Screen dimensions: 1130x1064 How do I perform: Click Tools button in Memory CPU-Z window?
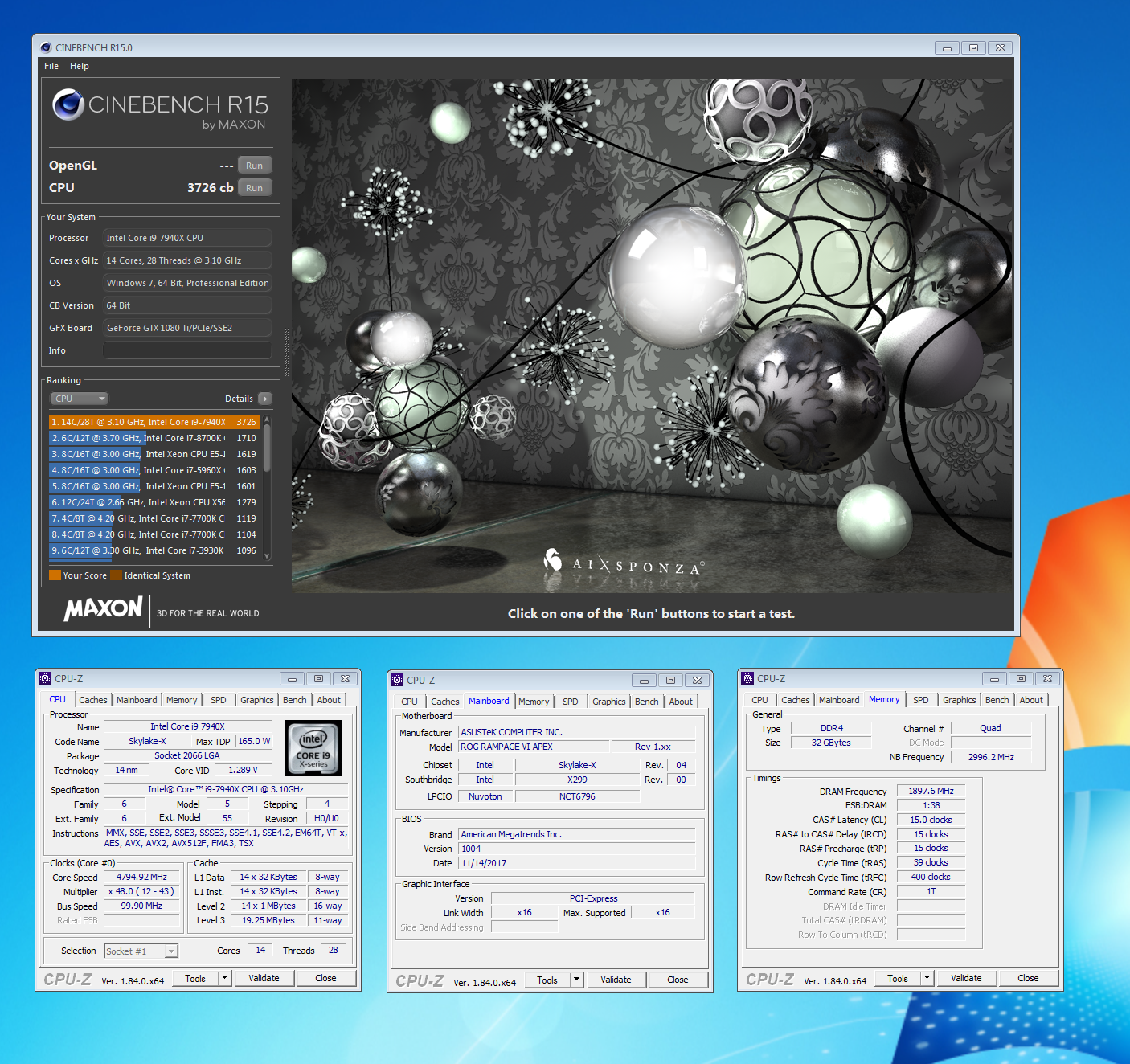(x=898, y=978)
